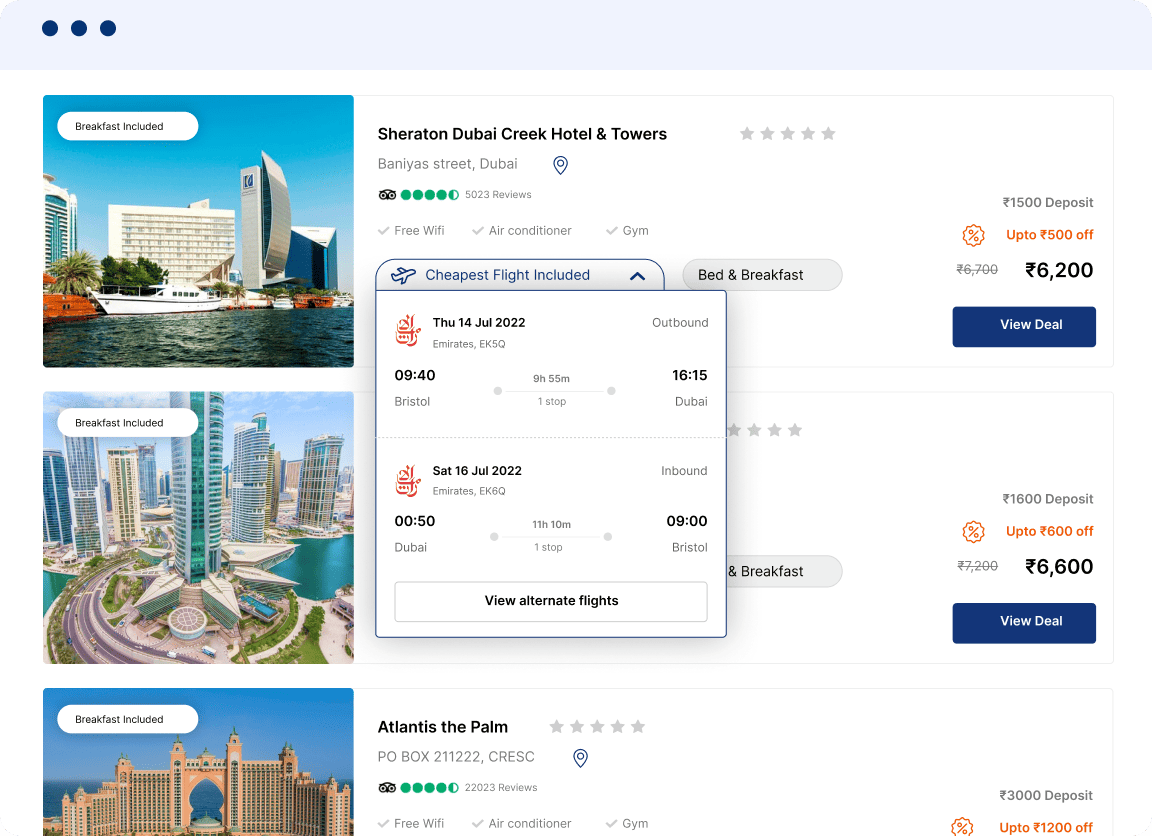Click the discount badge icon beside Upto ₹600 off
1152x836 pixels.
tap(973, 531)
